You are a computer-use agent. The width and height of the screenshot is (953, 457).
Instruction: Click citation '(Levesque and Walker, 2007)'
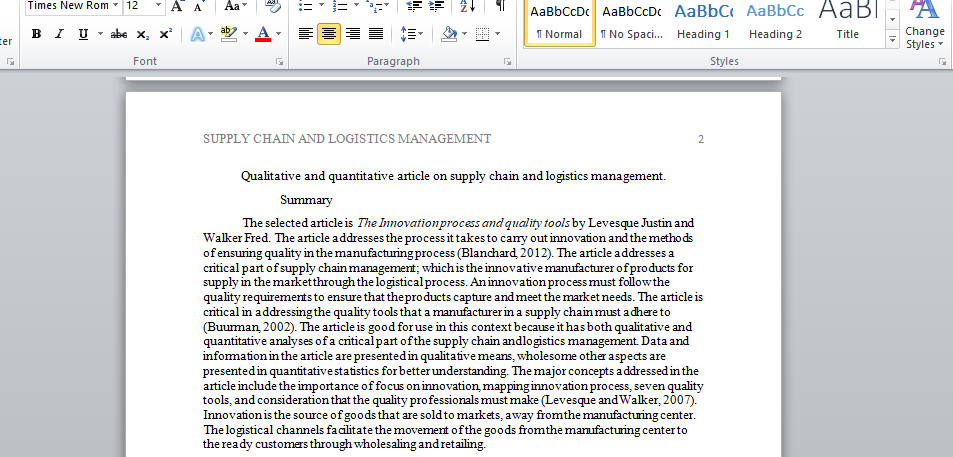point(618,400)
